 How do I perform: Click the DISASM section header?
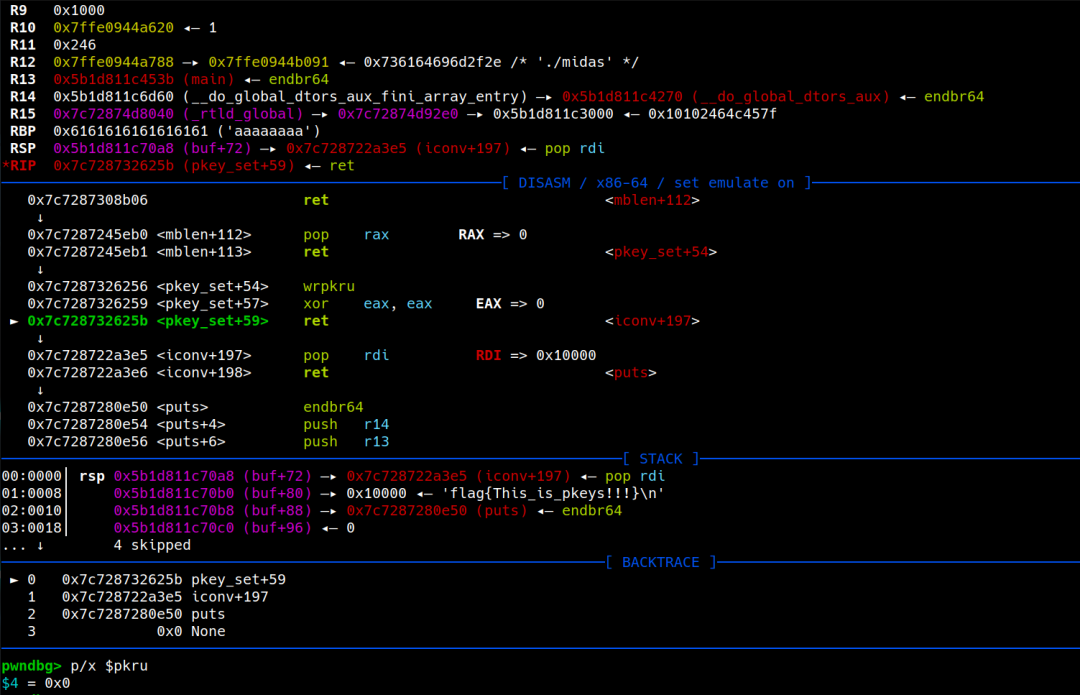656,183
